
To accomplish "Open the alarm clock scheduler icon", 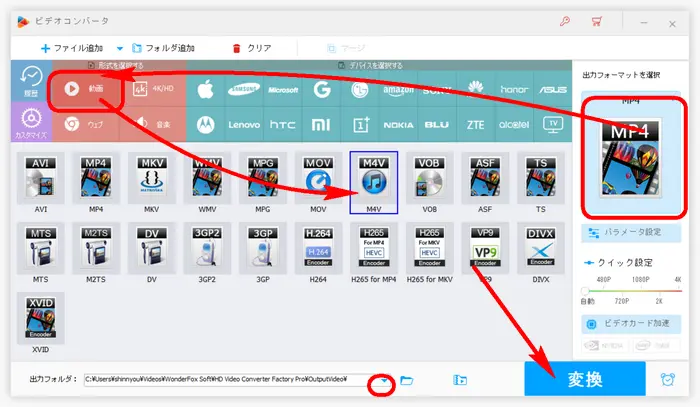I will click(x=667, y=379).
